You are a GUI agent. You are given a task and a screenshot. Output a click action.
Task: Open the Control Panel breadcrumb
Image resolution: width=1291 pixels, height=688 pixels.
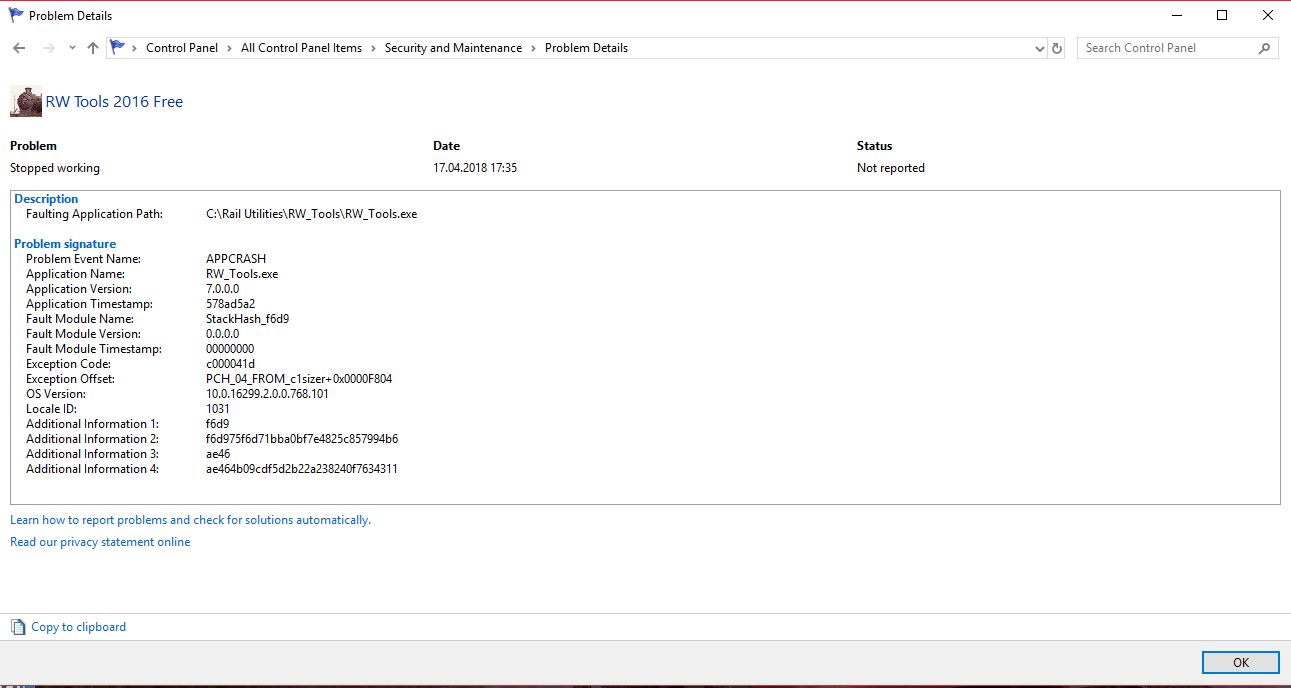click(x=182, y=48)
